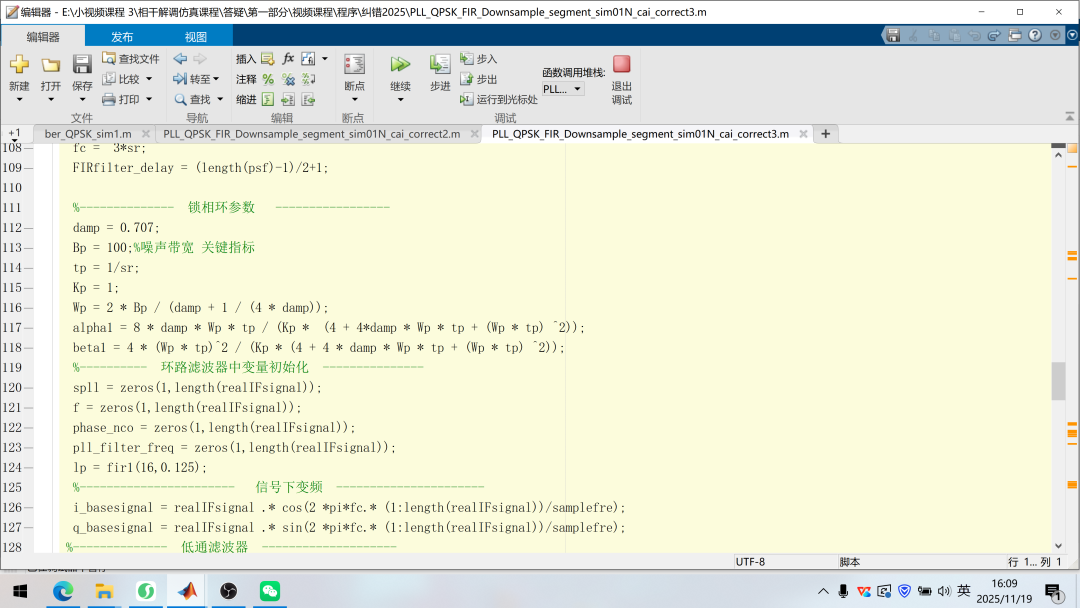The width and height of the screenshot is (1080, 608).
Task: Switch to the 发布 (Publish) ribbon tab
Action: tap(122, 37)
